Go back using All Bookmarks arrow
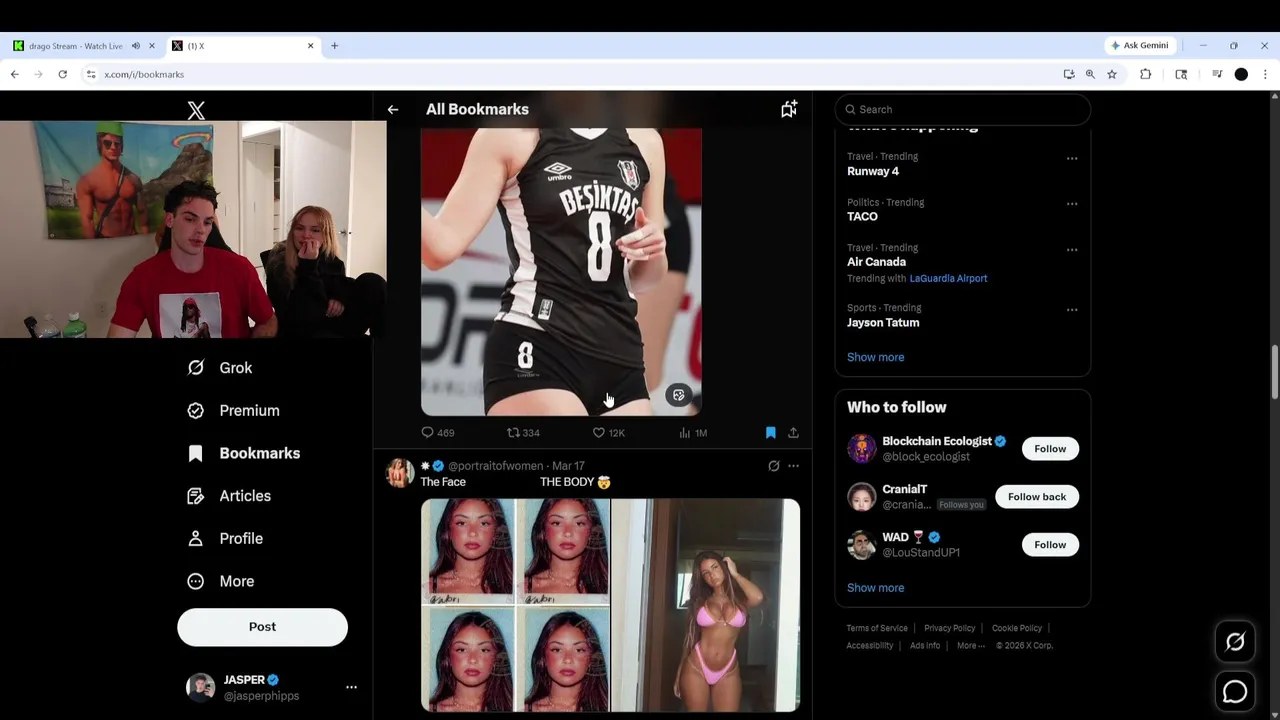The width and height of the screenshot is (1280, 720). click(x=393, y=110)
